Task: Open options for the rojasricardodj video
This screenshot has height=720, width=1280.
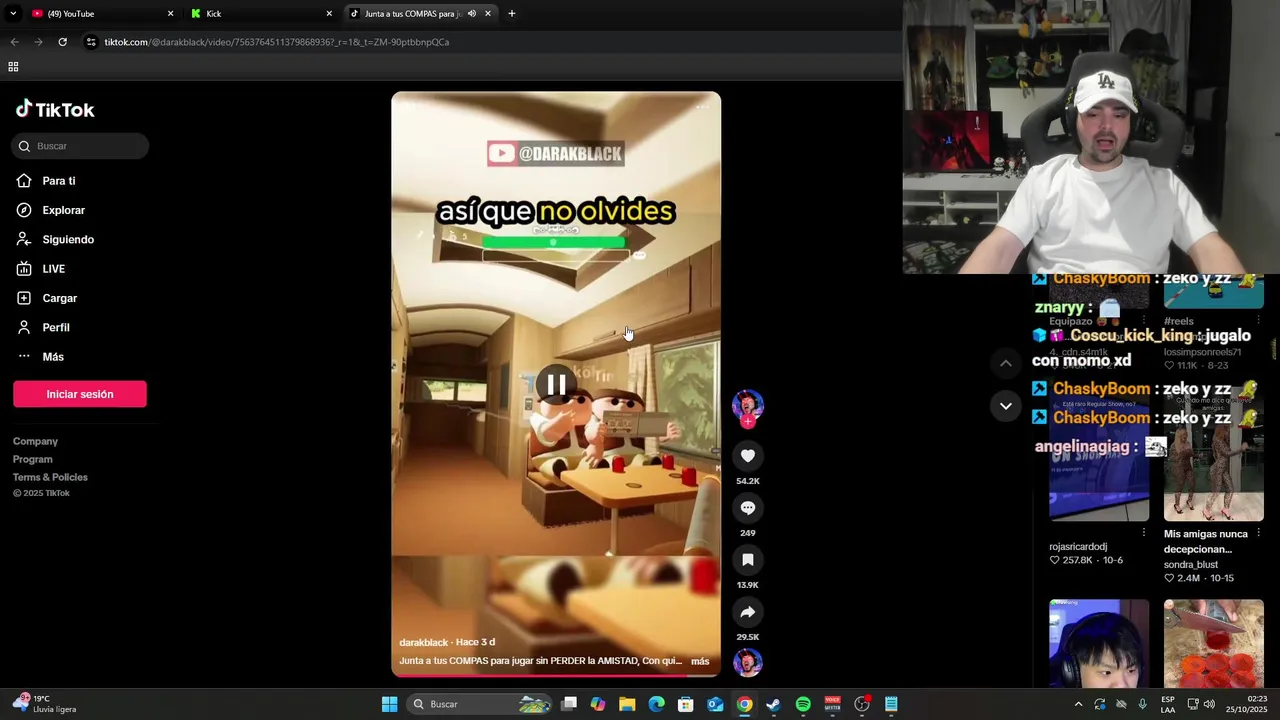Action: pyautogui.click(x=1143, y=533)
